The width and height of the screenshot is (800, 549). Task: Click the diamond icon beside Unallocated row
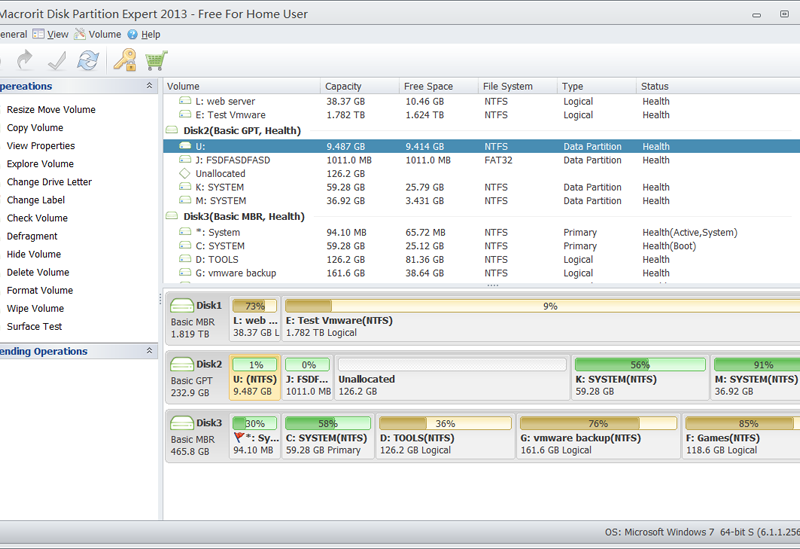(x=185, y=173)
